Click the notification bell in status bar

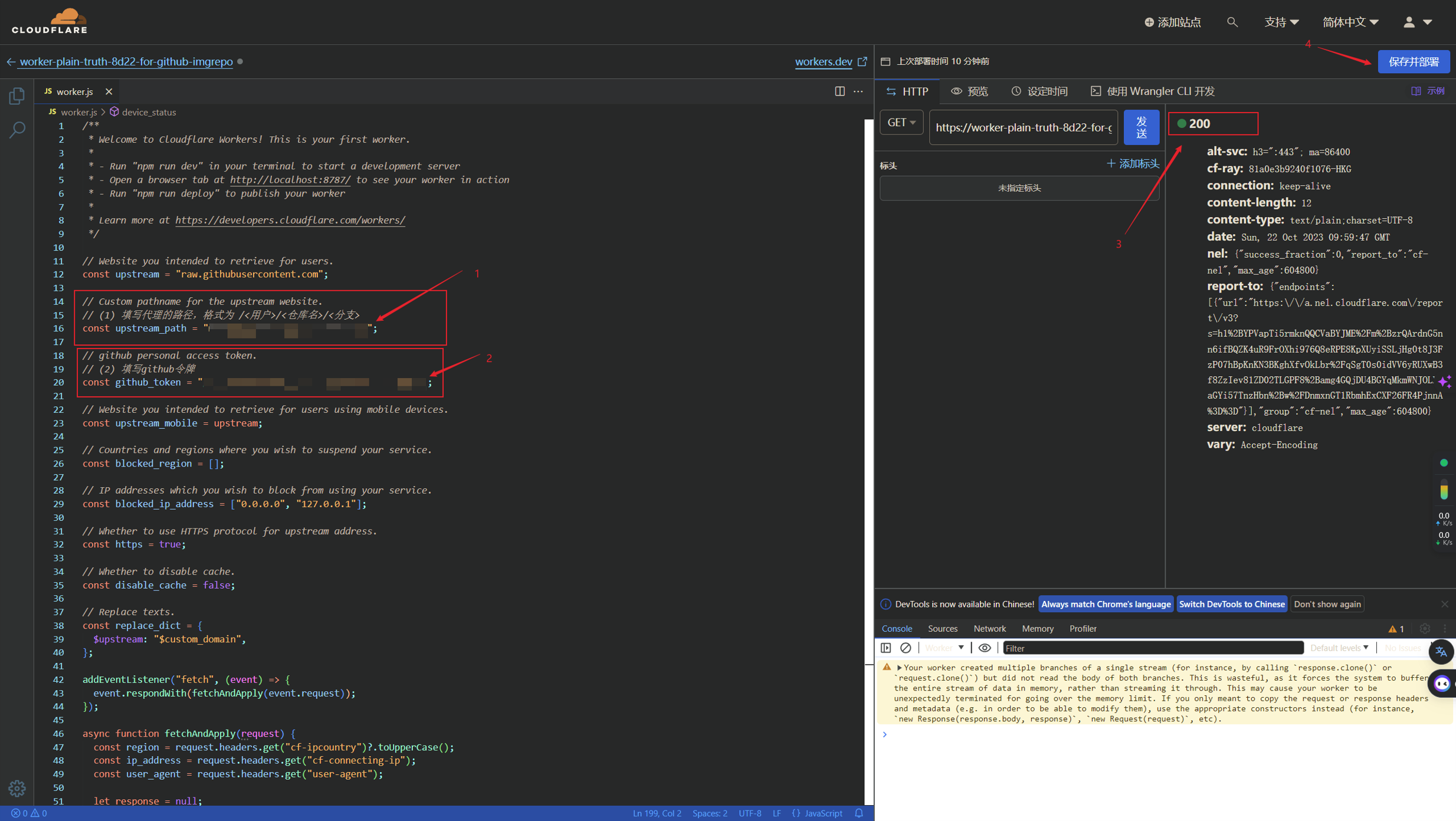click(x=859, y=813)
